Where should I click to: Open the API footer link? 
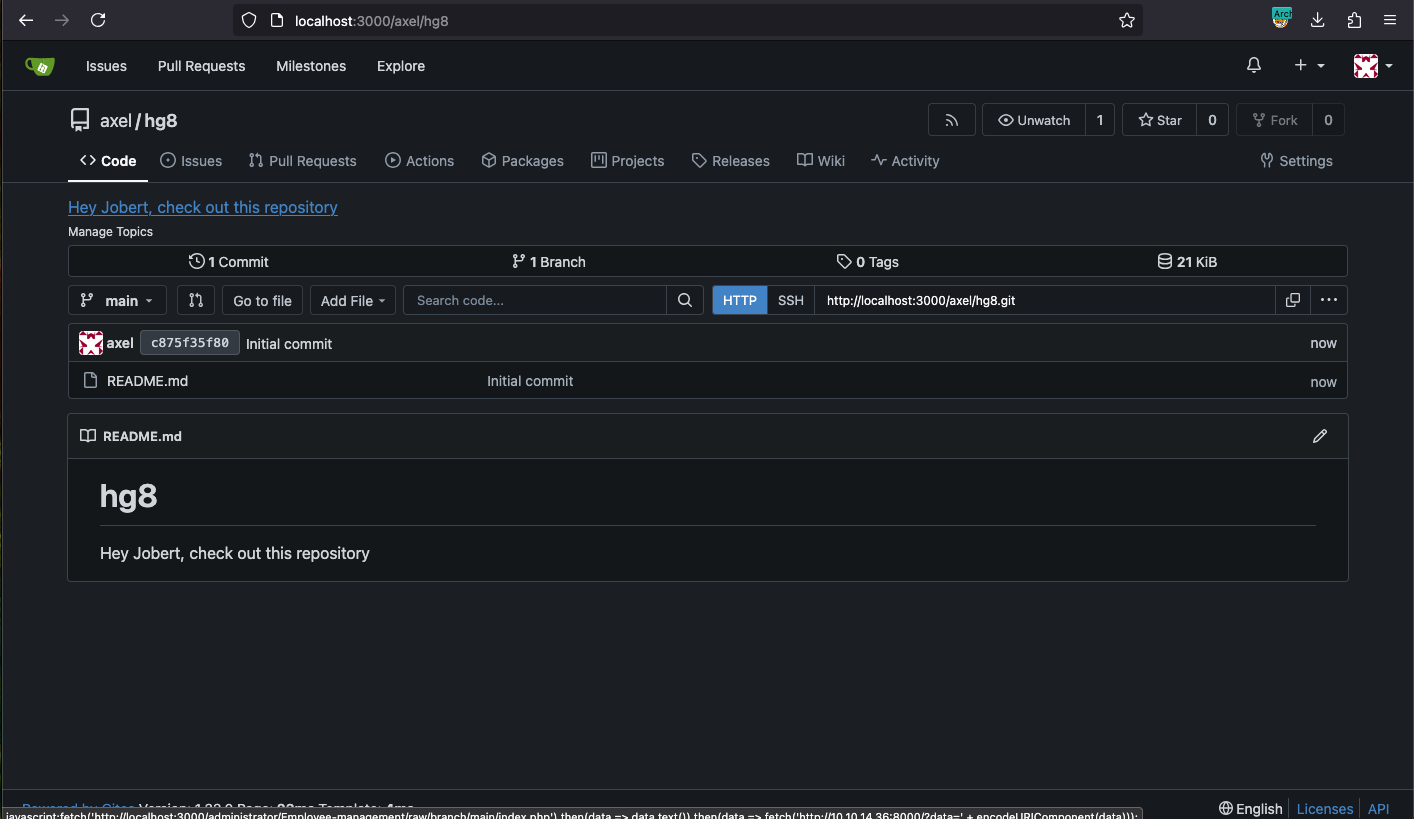click(x=1379, y=808)
